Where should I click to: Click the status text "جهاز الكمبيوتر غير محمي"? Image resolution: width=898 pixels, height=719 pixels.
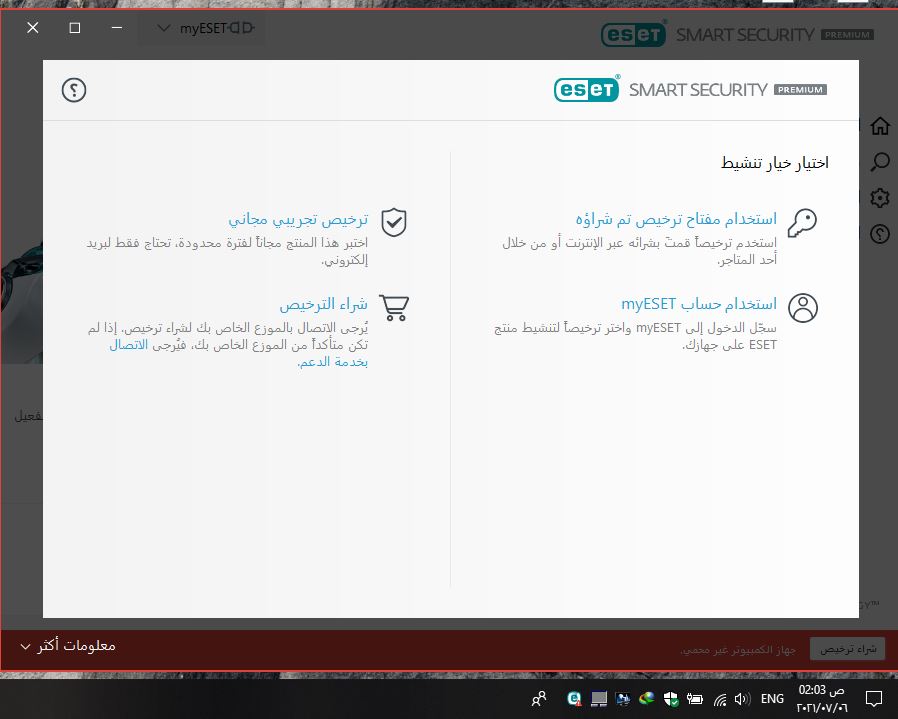click(738, 650)
